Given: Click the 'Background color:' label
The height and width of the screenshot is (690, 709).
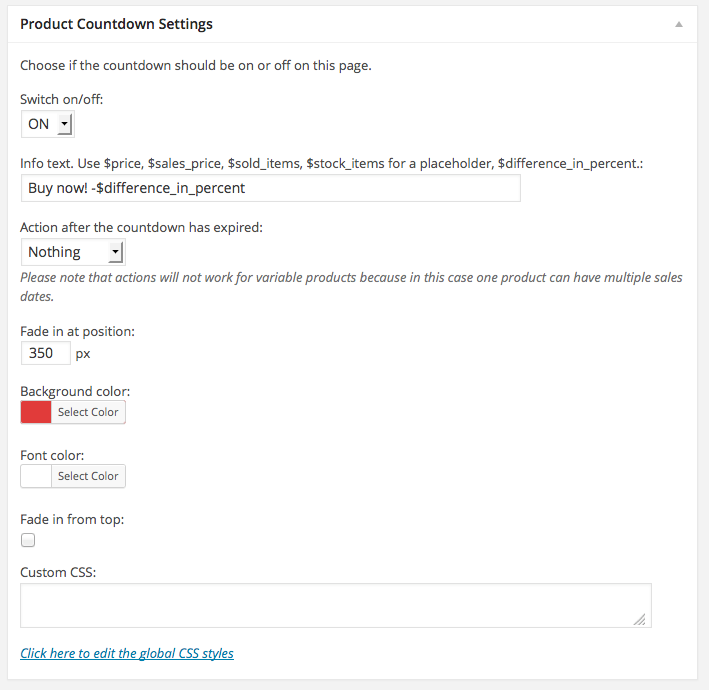Looking at the screenshot, I should click(75, 391).
